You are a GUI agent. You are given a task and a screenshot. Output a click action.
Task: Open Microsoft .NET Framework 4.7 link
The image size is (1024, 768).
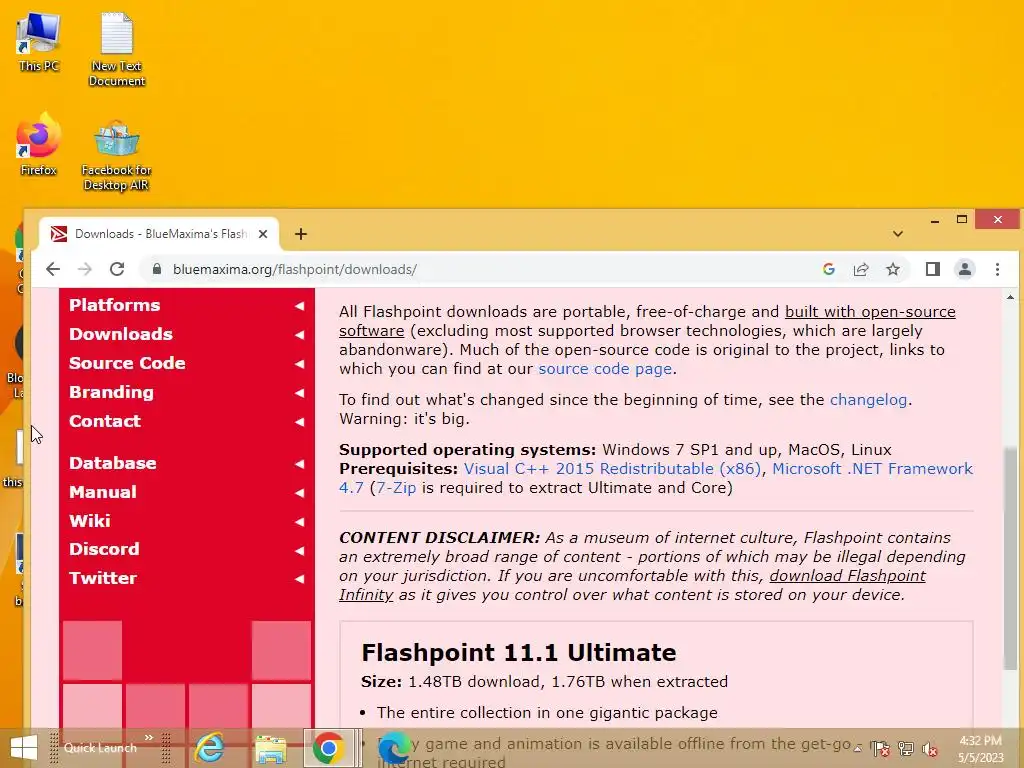pos(872,469)
